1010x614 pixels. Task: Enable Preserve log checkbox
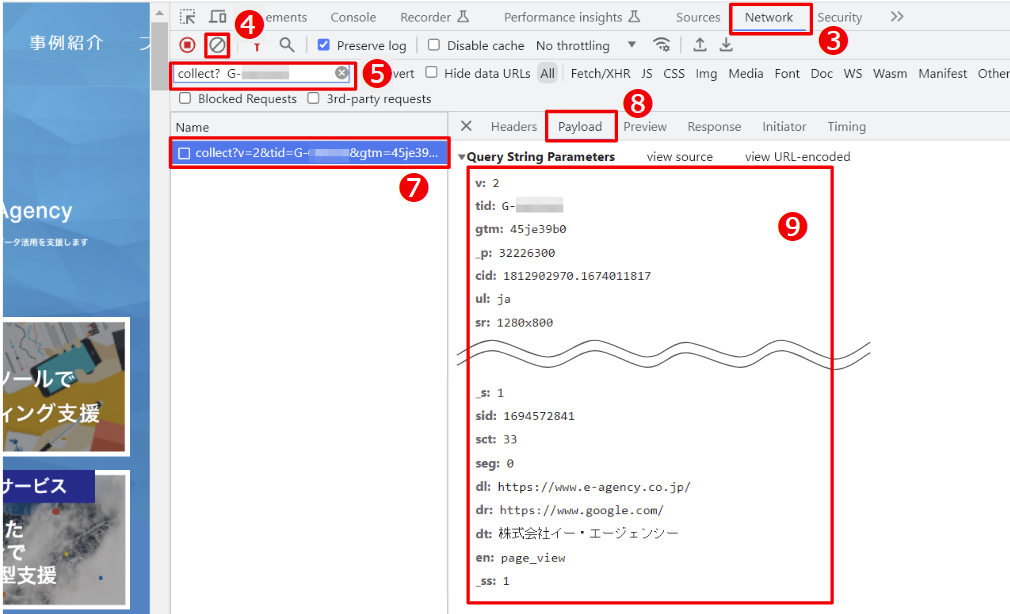point(323,45)
